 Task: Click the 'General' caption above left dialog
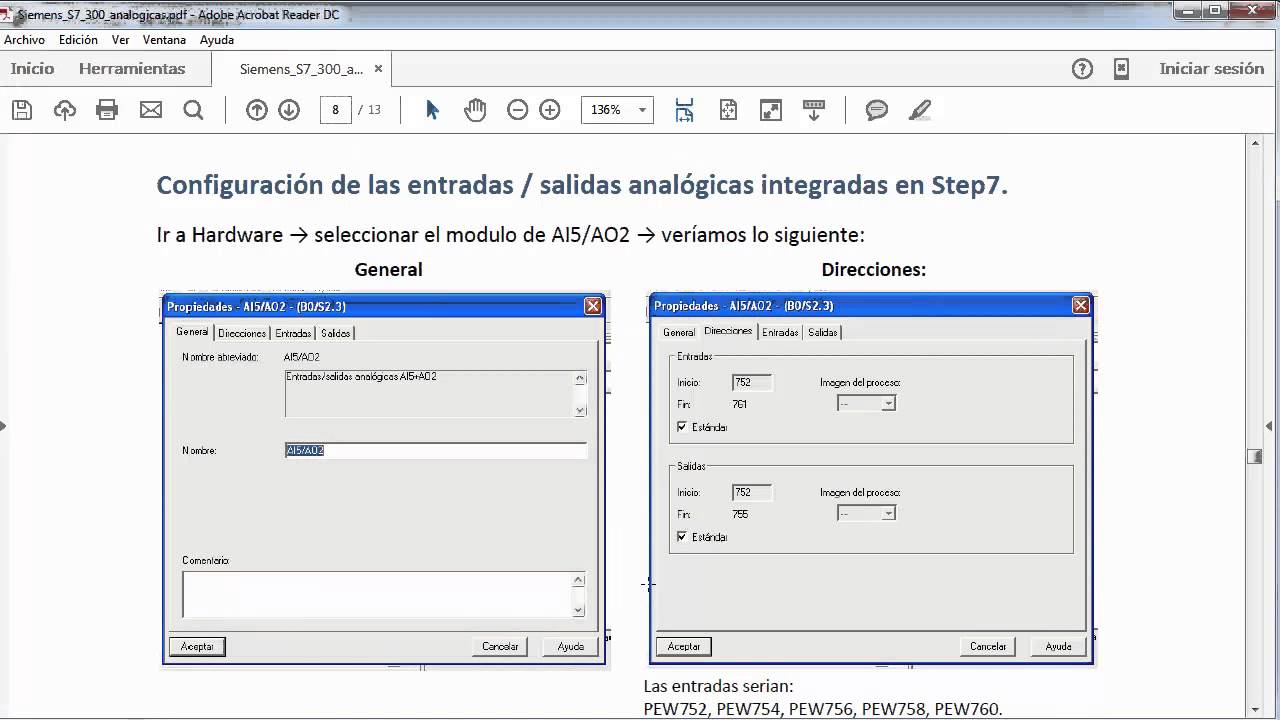[388, 269]
